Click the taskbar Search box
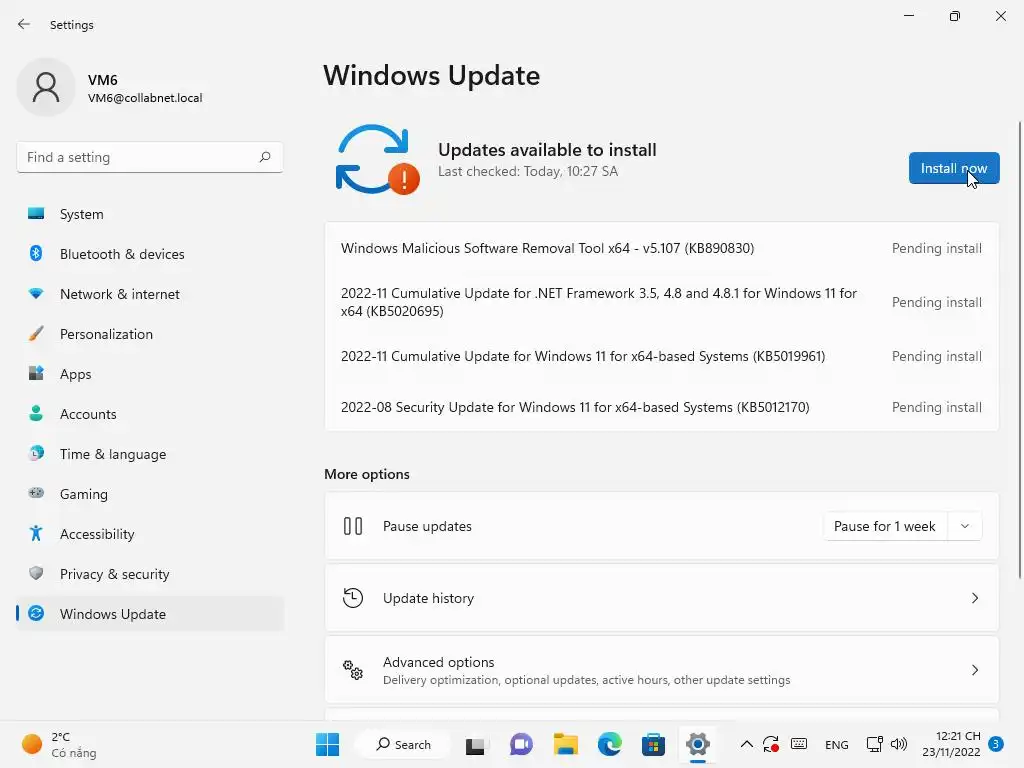The image size is (1024, 768). click(x=404, y=744)
